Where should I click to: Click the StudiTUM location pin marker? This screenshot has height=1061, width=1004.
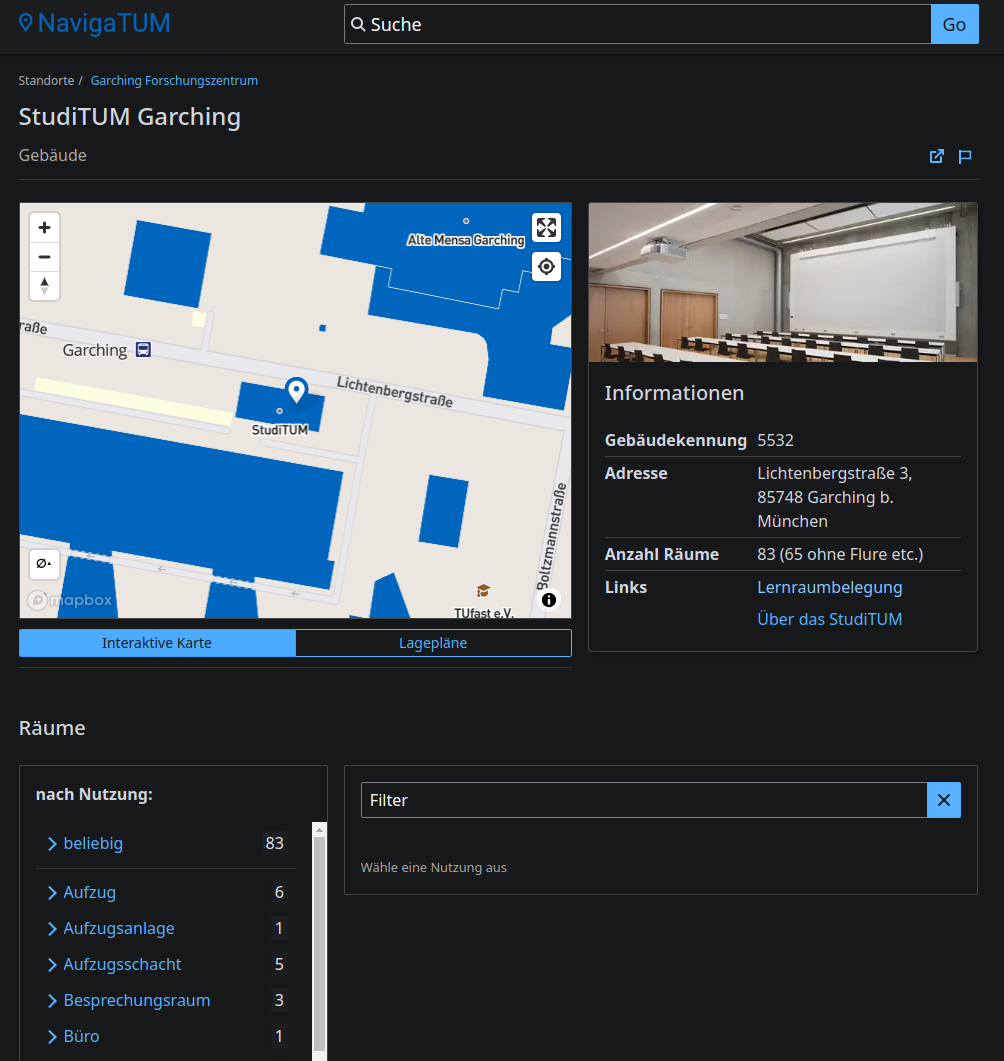(x=296, y=390)
